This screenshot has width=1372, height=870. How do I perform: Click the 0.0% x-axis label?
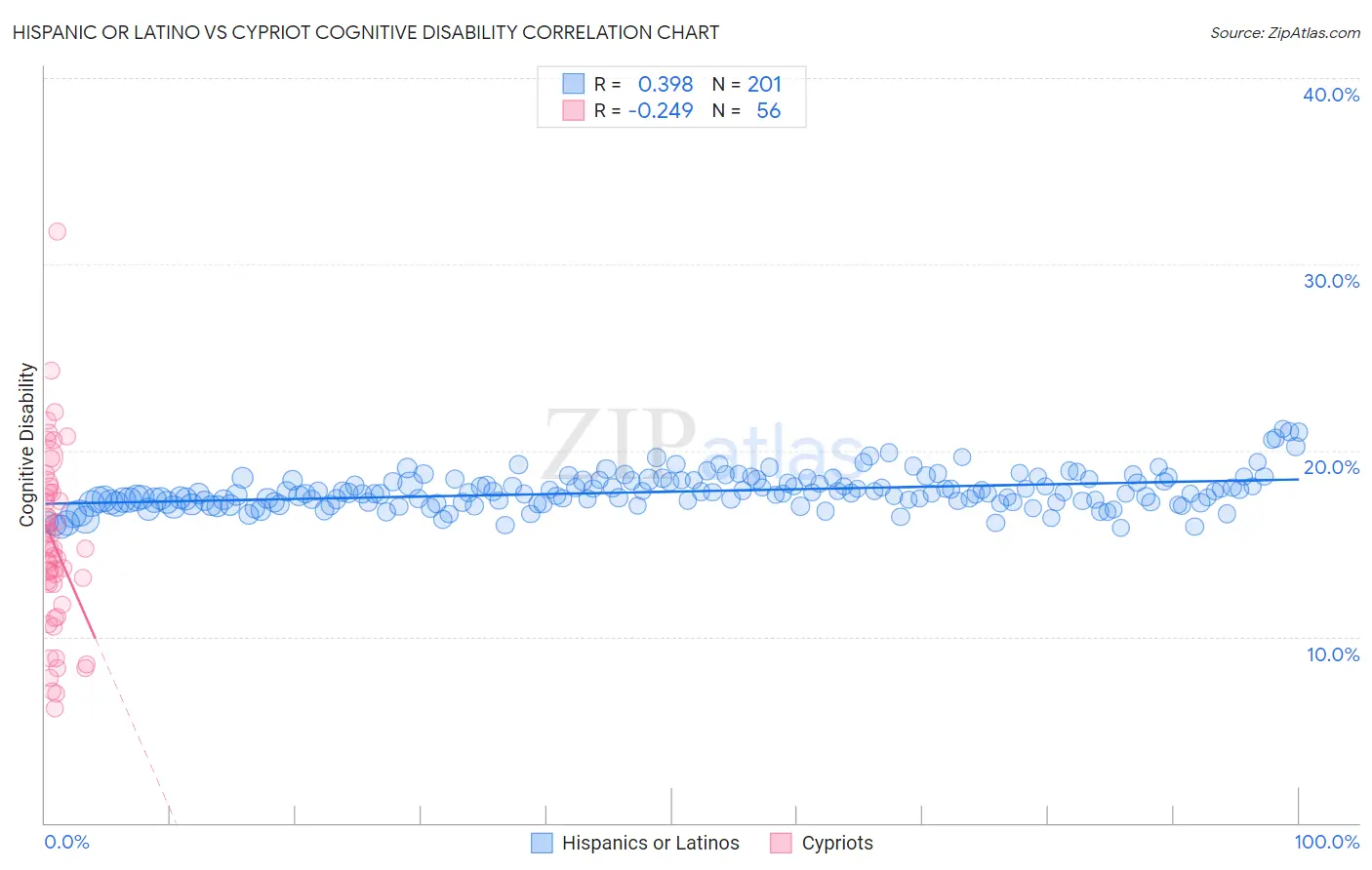pyautogui.click(x=66, y=842)
